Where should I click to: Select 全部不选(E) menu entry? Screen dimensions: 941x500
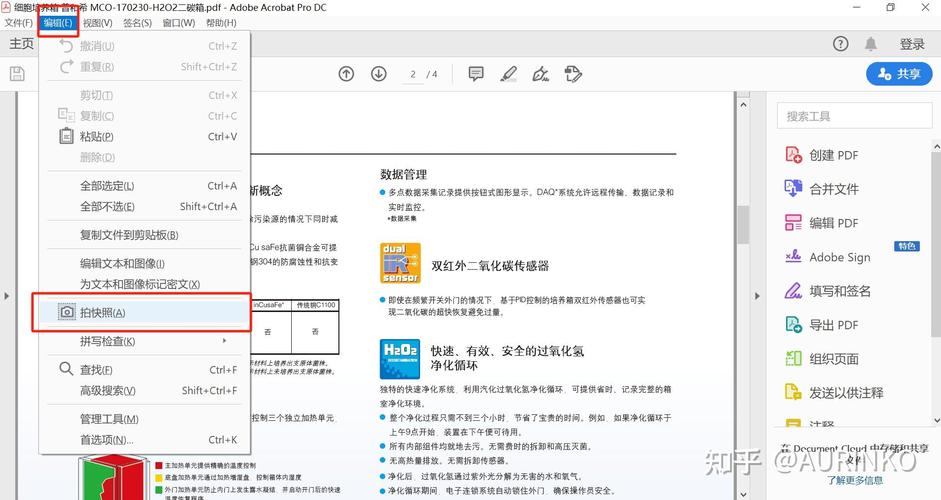pos(145,206)
